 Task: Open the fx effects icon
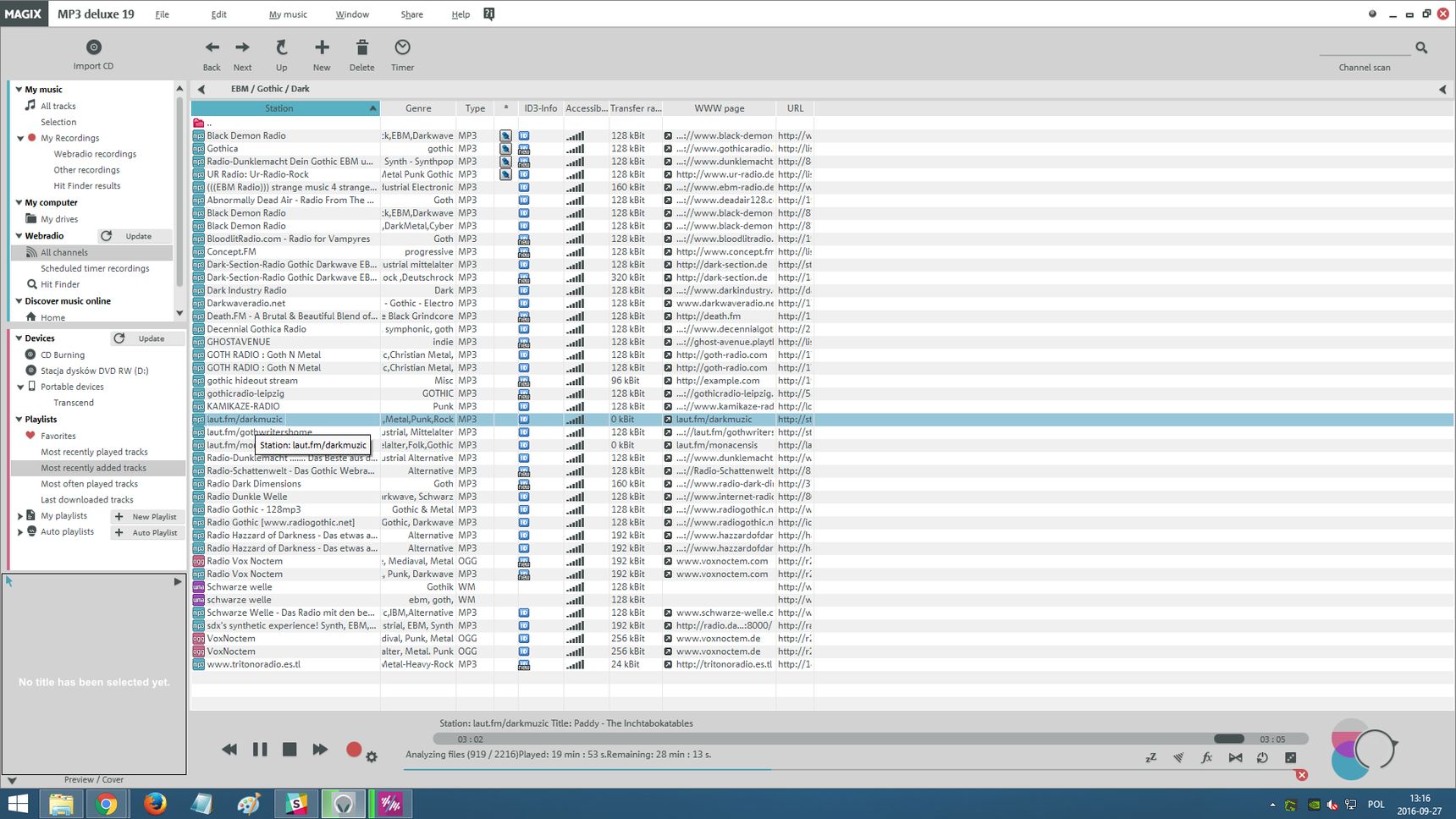(1207, 758)
